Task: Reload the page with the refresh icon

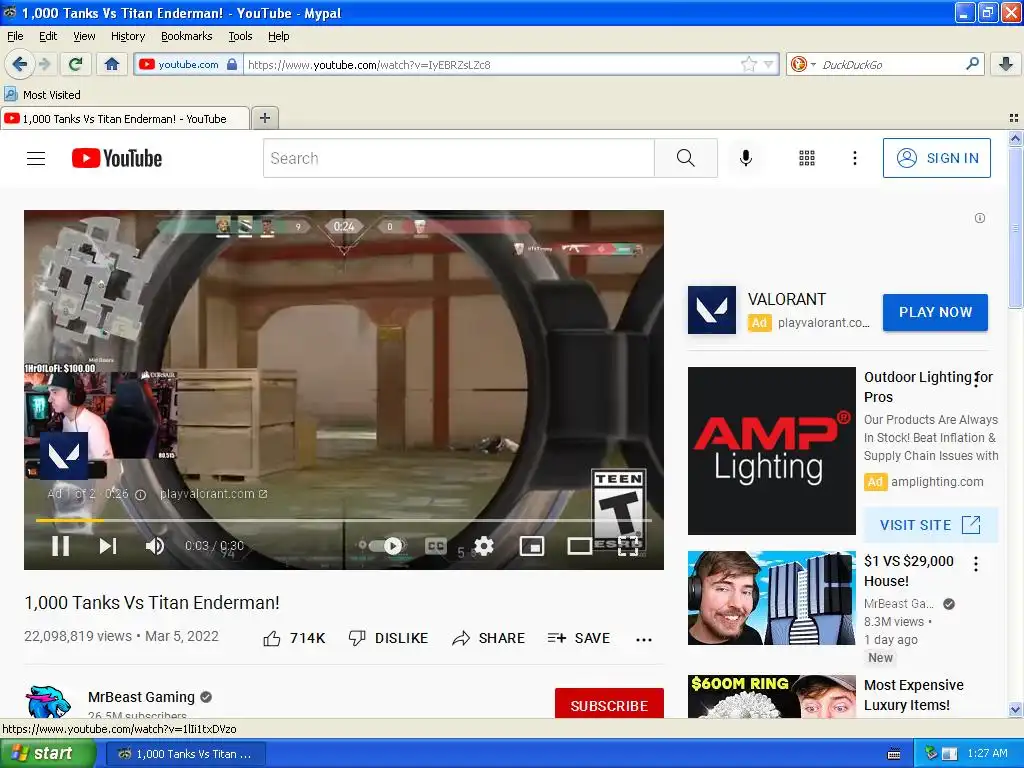Action: pyautogui.click(x=75, y=64)
